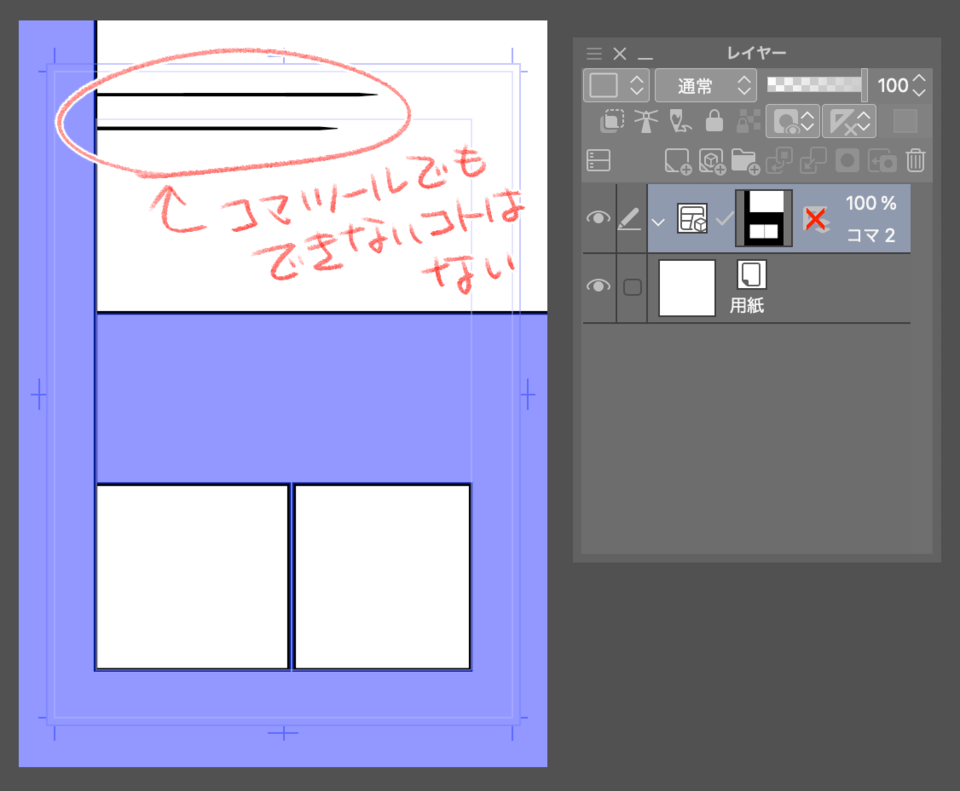Image resolution: width=960 pixels, height=791 pixels.
Task: Collapse the コマ 2 folder chevron
Action: [x=658, y=222]
